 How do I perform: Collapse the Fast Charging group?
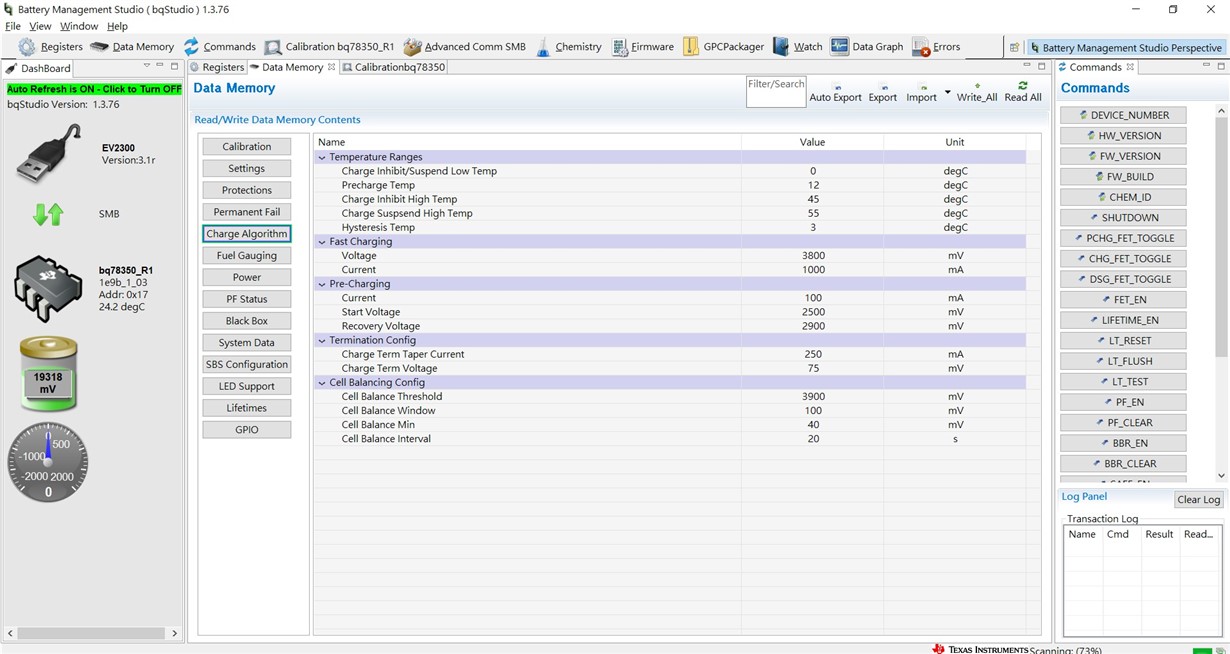[322, 242]
